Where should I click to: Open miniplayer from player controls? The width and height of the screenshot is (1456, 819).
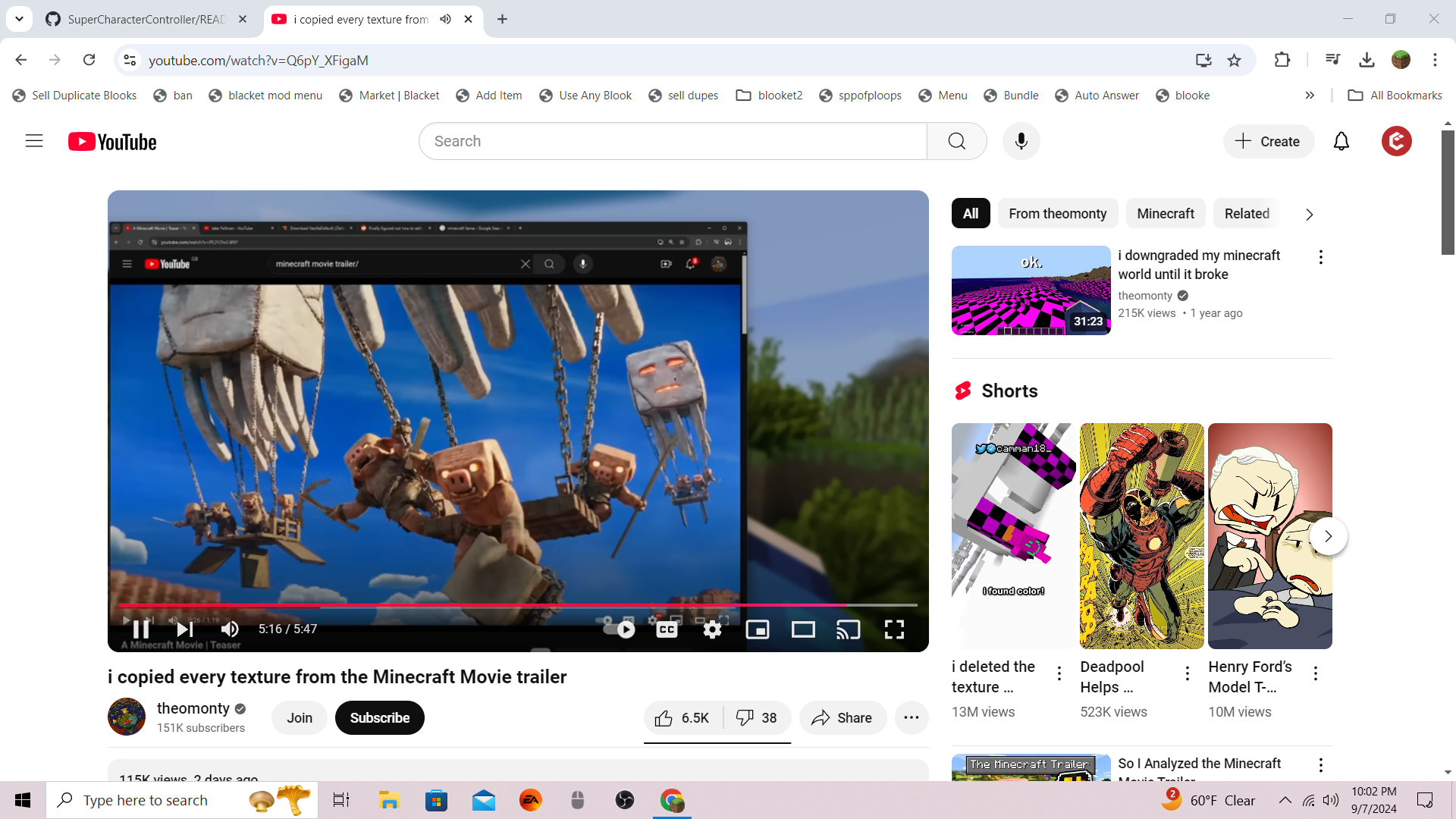757,629
